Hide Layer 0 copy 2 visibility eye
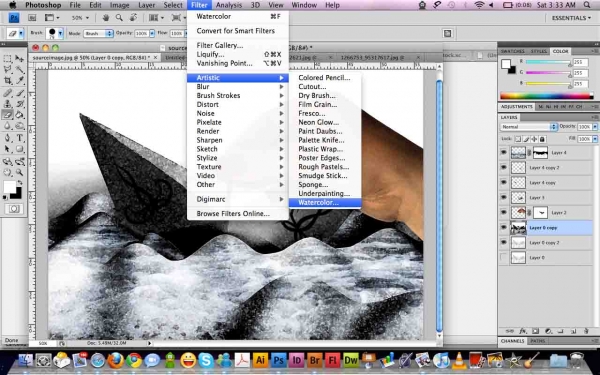Screen dimensions: 600x375 [x=504, y=242]
